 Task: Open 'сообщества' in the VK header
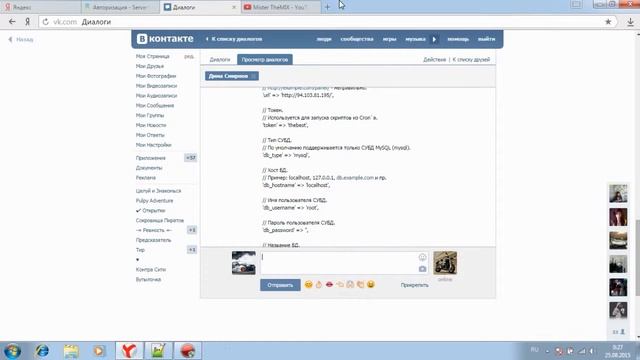[x=357, y=39]
